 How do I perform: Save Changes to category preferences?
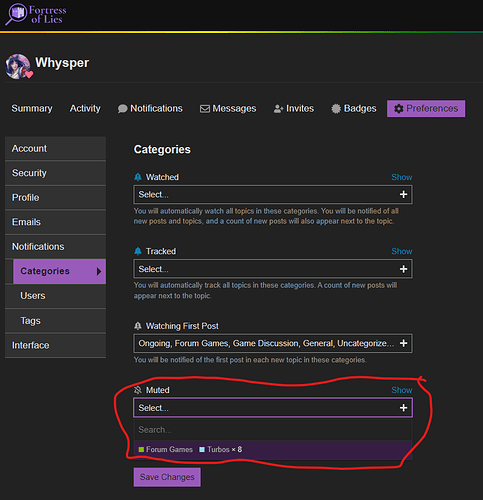(x=167, y=477)
